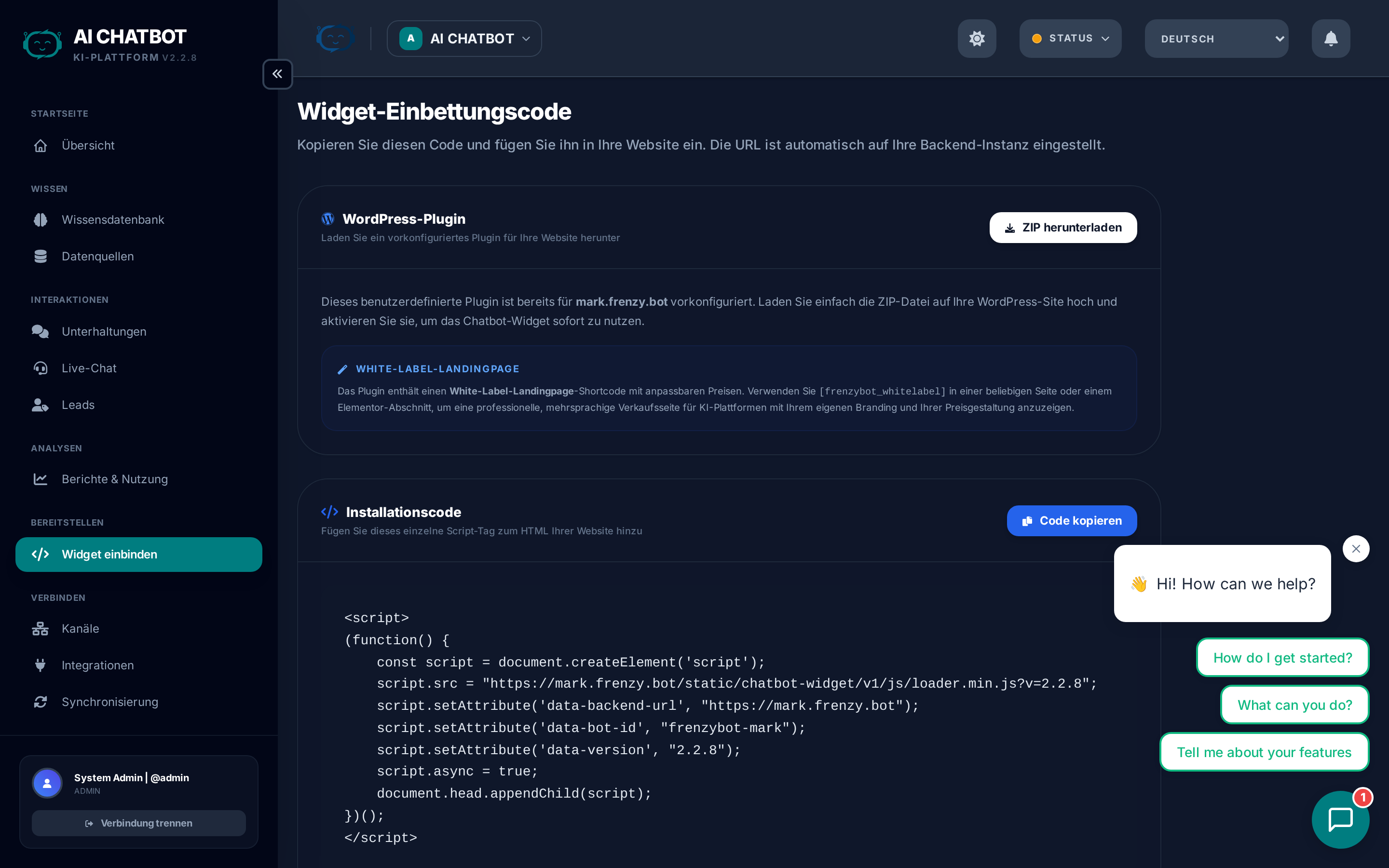Screen dimensions: 1389x868
Task: Download the plugin via ZIP herunterladen
Action: [1062, 227]
